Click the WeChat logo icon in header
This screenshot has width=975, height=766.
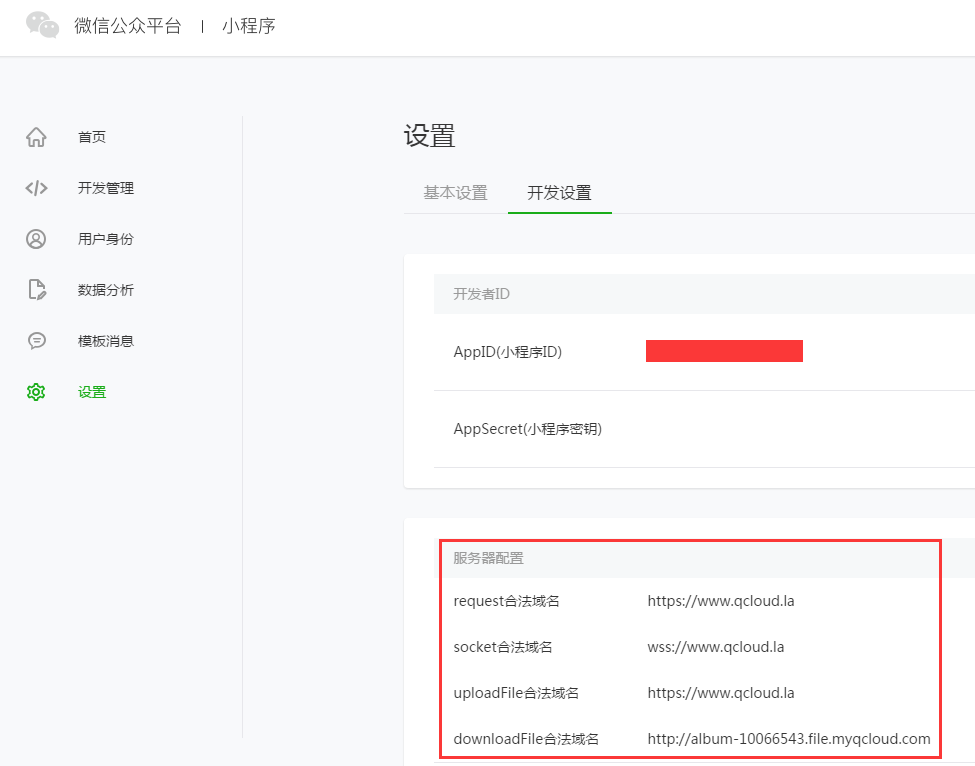(42, 25)
